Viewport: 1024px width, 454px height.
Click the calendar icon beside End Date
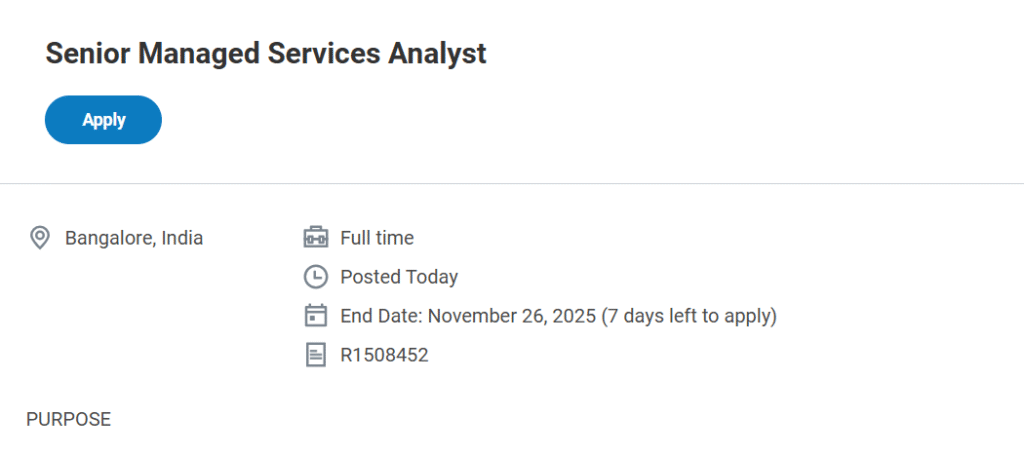click(315, 316)
